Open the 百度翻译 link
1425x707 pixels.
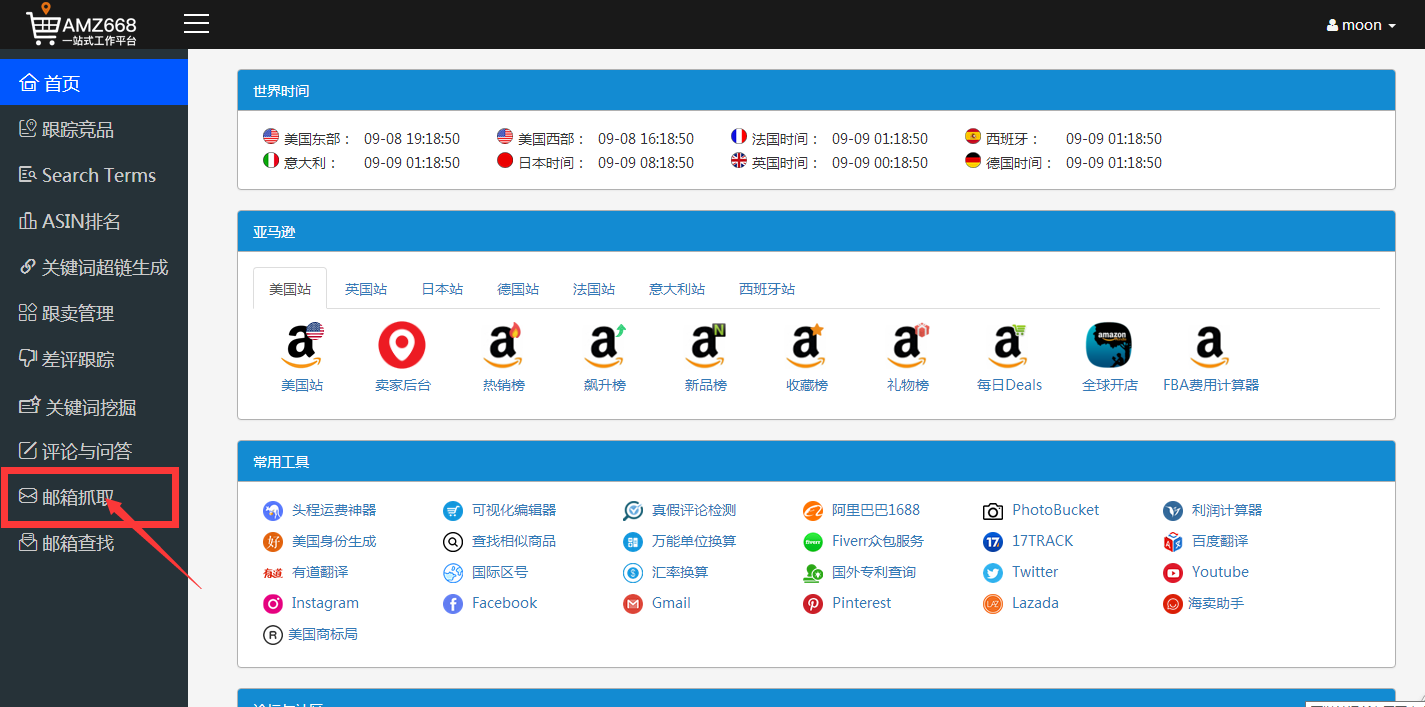coord(1220,541)
